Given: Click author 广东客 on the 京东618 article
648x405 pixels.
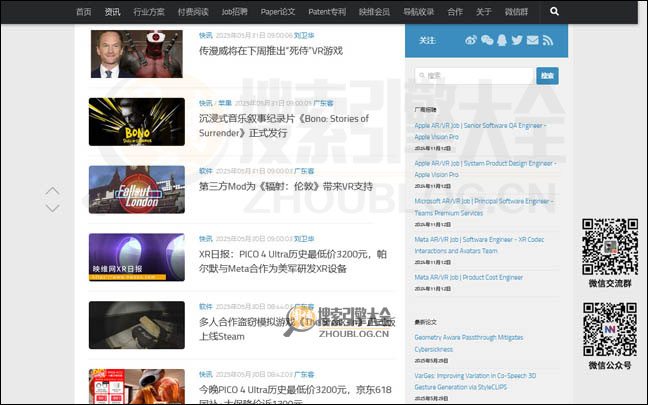Looking at the screenshot, I should 304,374.
